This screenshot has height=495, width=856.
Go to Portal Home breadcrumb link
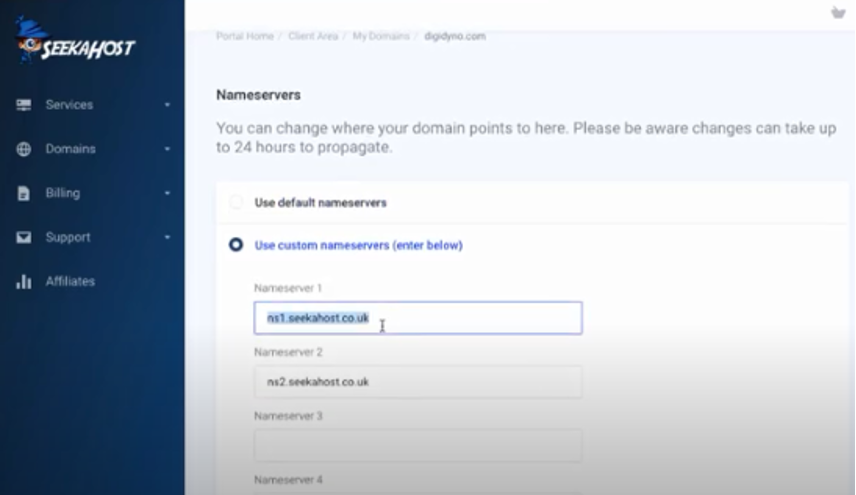(x=245, y=36)
